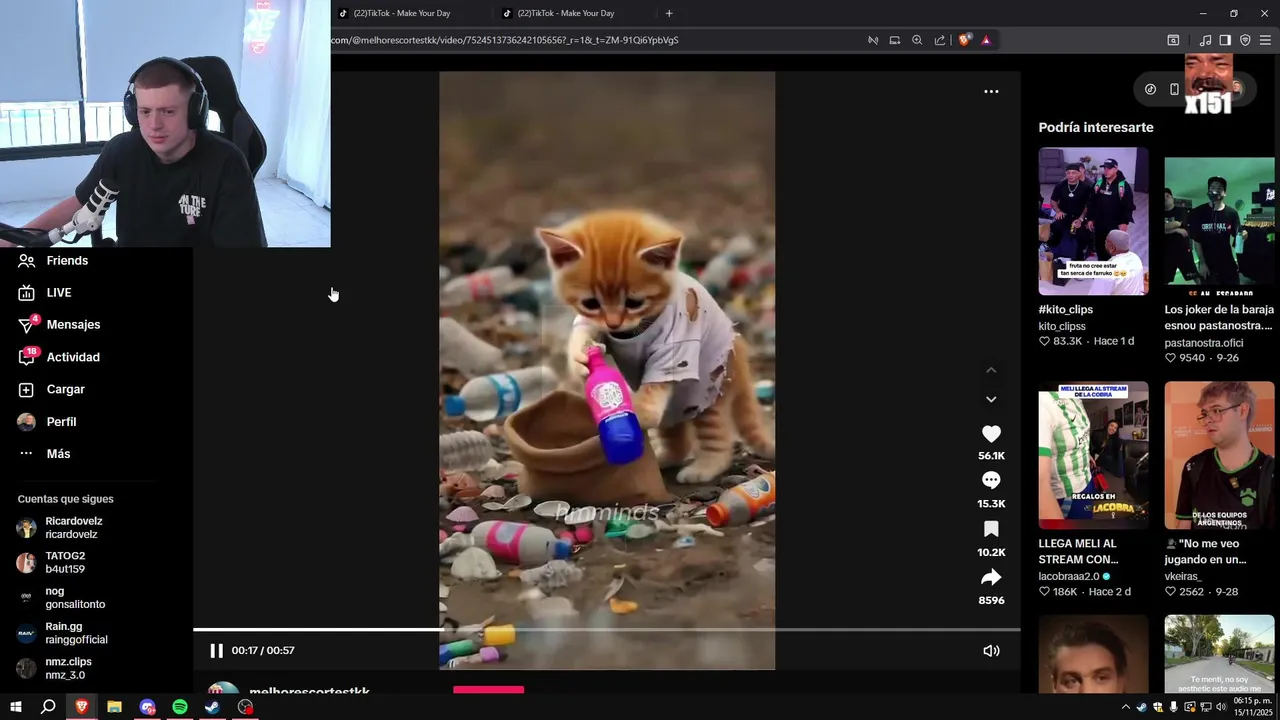This screenshot has width=1280, height=720.
Task: Open nog gonsalitonto account
Action: 75,598
